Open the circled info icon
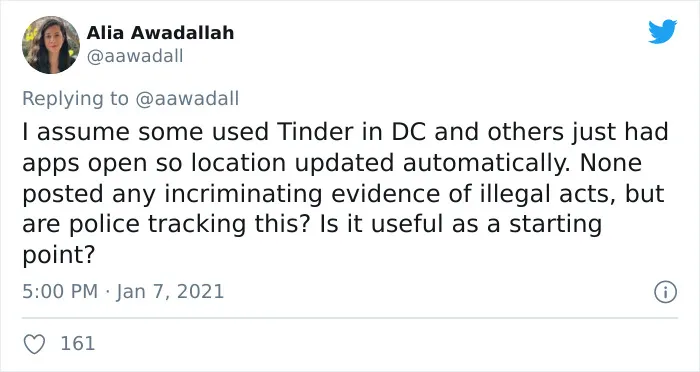Screen dimensions: 700x372 666,292
